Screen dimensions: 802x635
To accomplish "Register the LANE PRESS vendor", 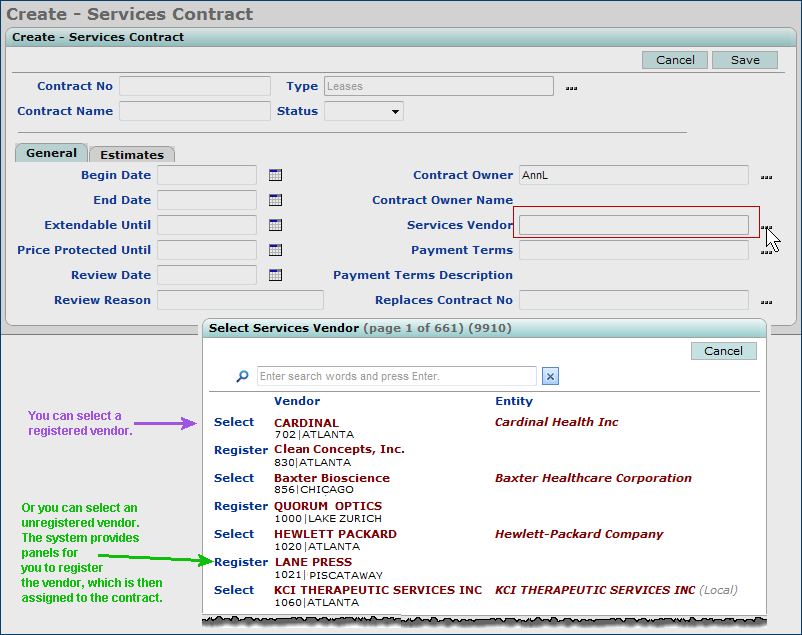I will point(241,562).
